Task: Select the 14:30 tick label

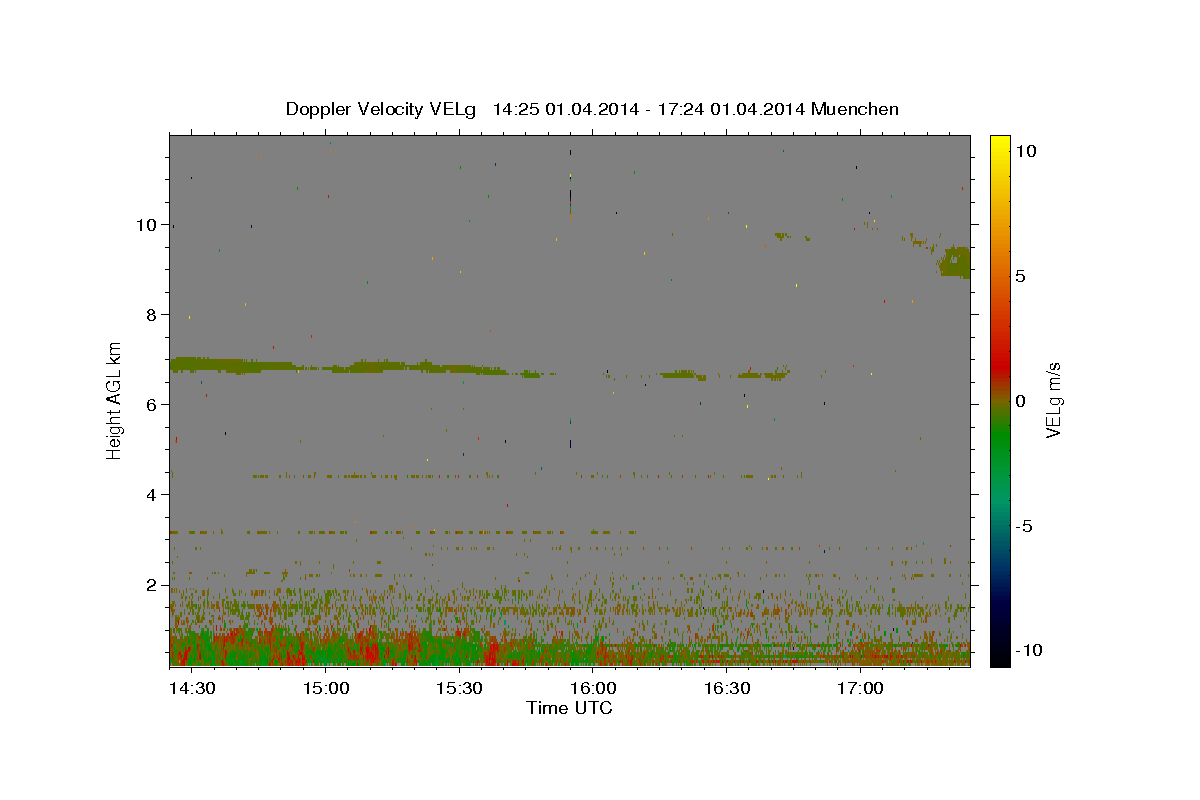Action: coord(191,688)
